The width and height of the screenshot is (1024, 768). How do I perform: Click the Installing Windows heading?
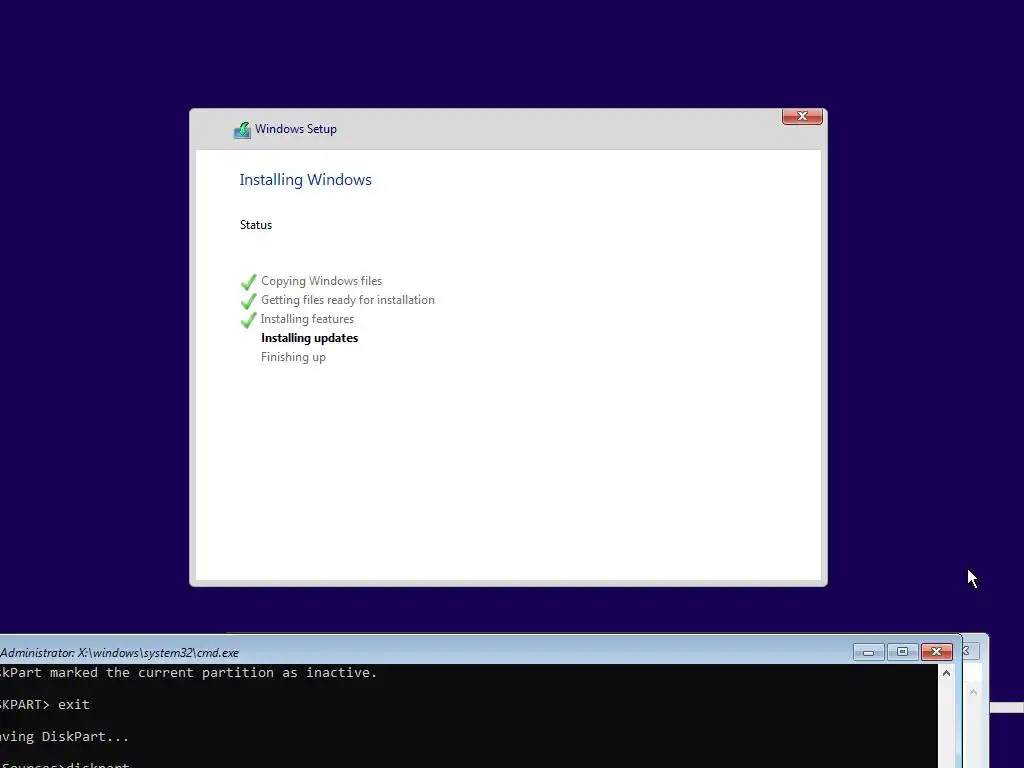[305, 180]
